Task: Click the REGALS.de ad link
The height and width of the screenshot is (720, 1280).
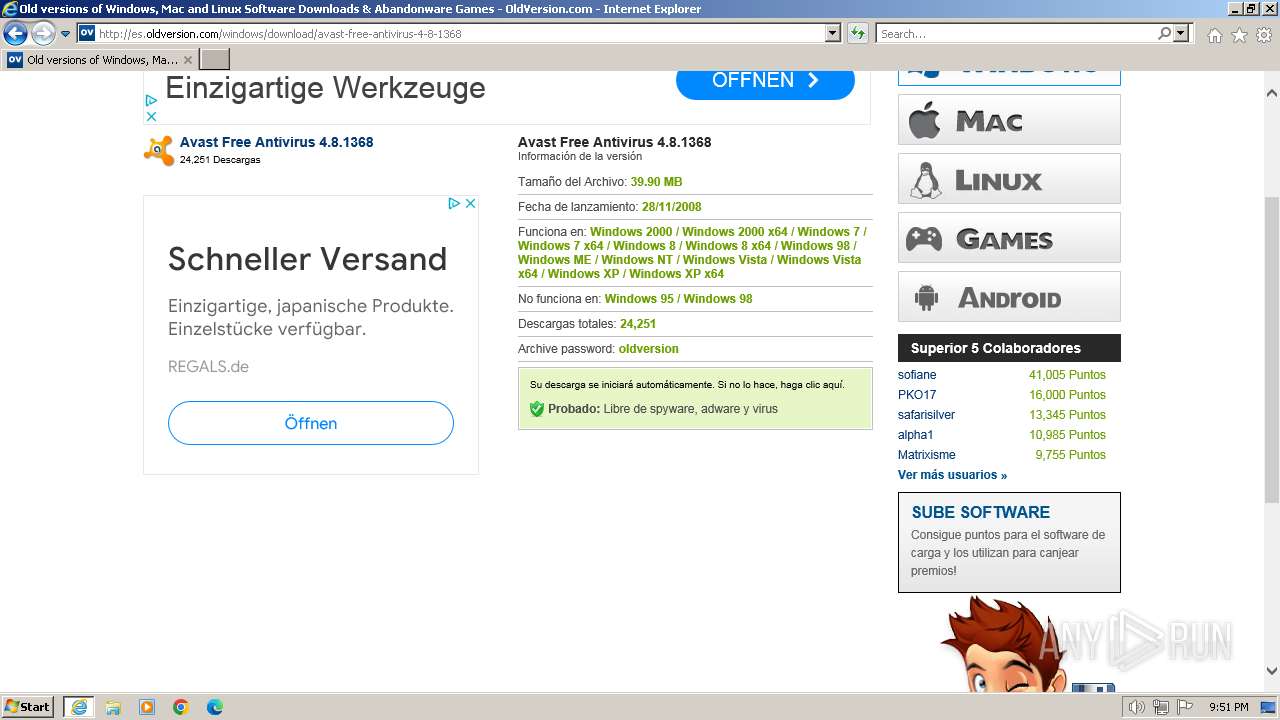Action: [x=208, y=366]
